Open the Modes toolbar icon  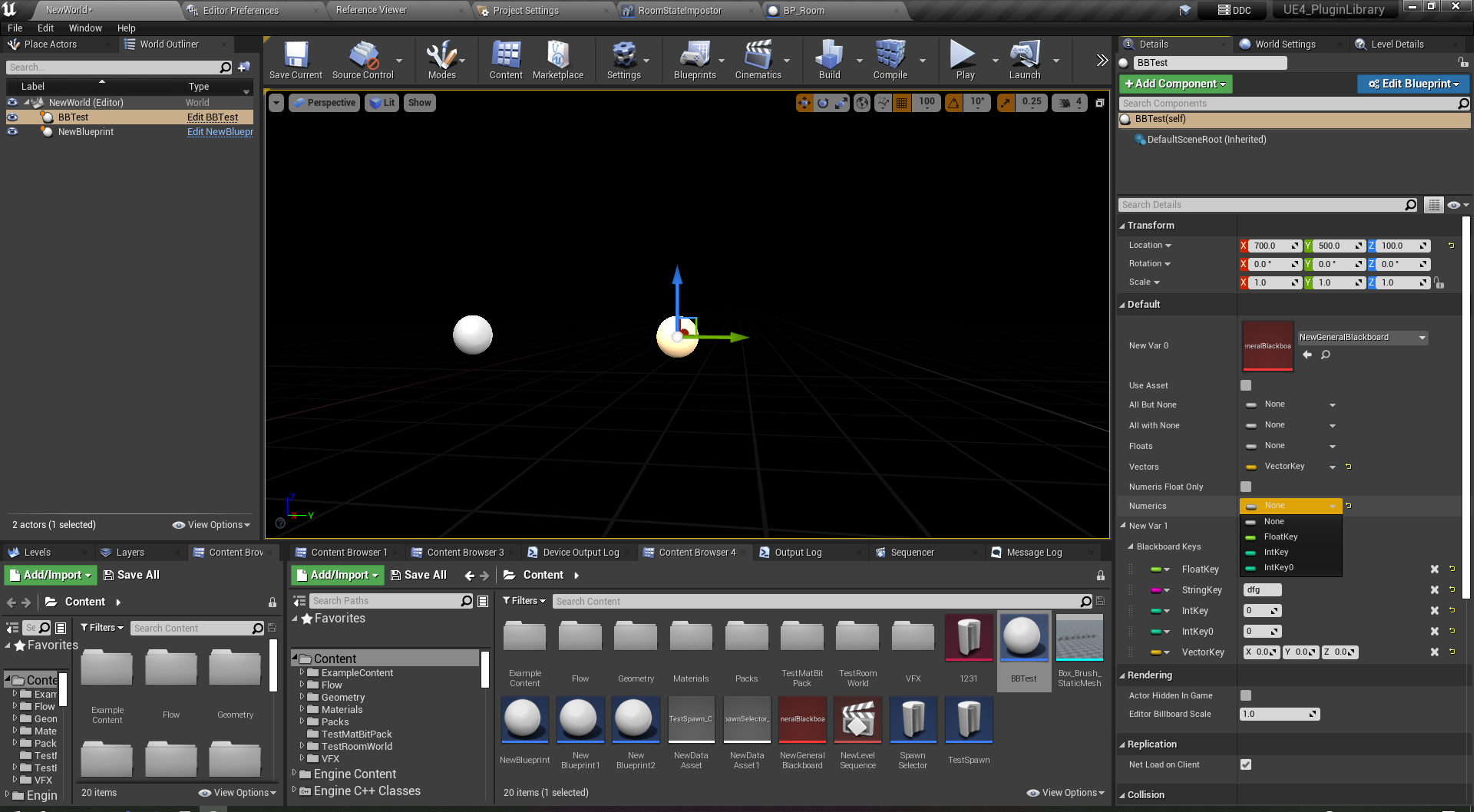(442, 60)
